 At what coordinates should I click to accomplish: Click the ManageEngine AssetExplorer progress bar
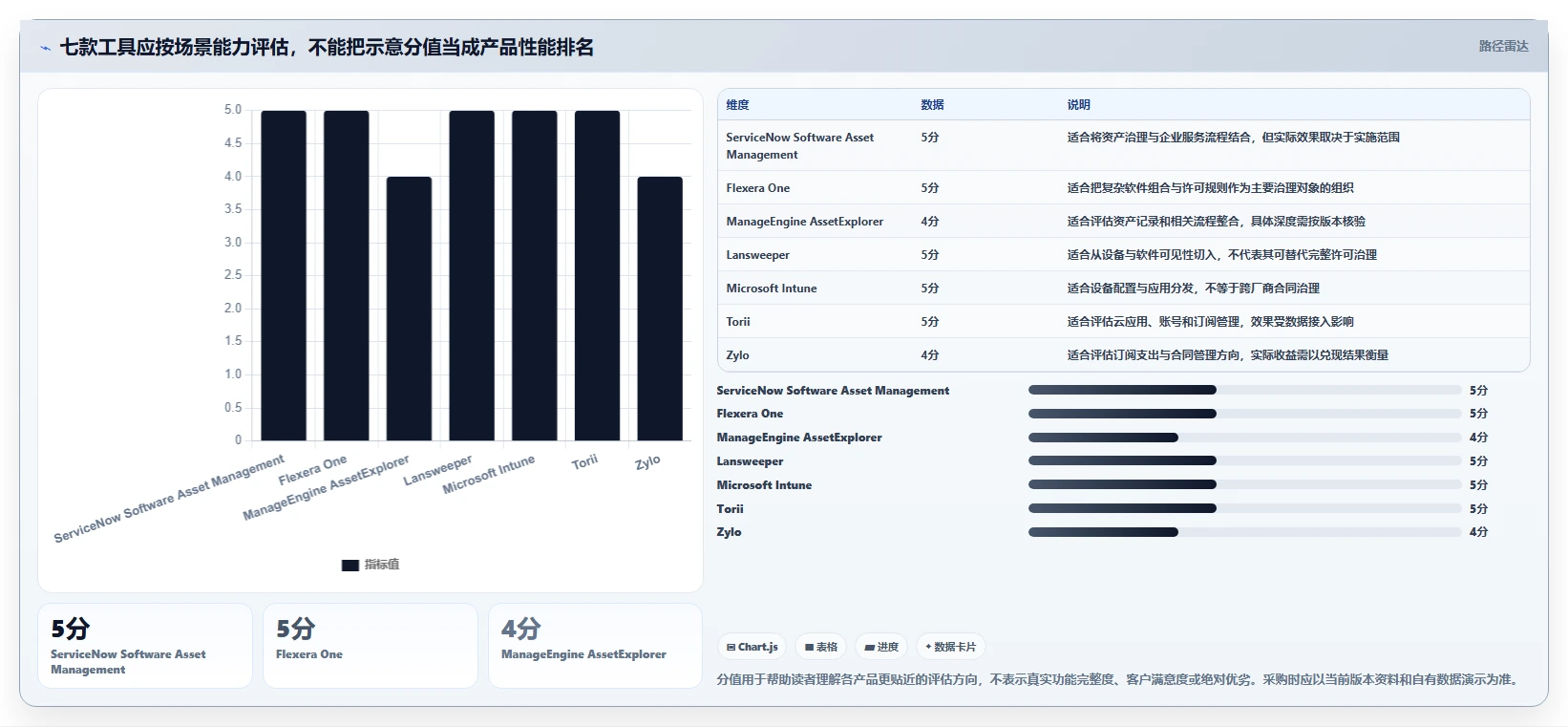[x=1245, y=438]
